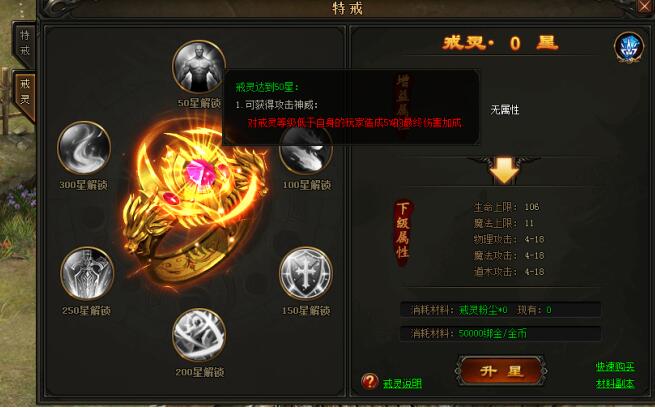Click the 戒灵粉尘 material text
655x408 pixels.
point(483,310)
